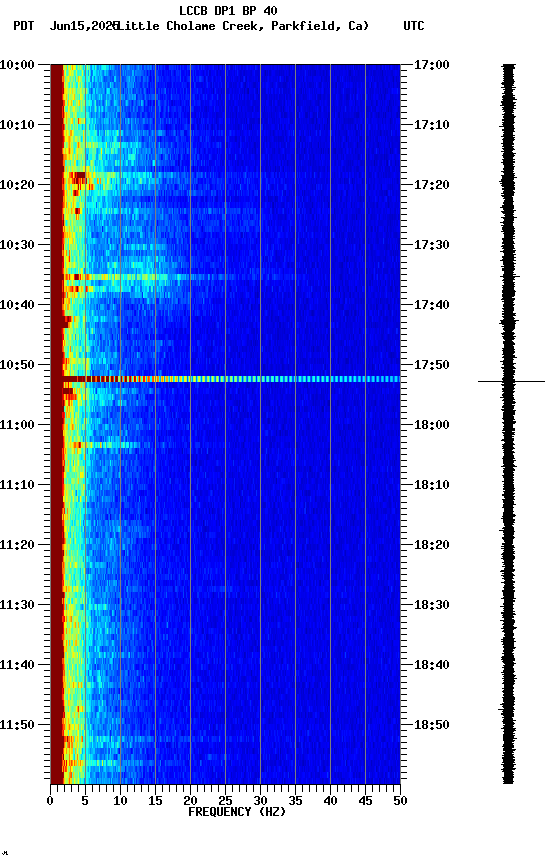552x864 pixels.
Task: Click the 5 Hz frequency axis label
Action: [85, 801]
